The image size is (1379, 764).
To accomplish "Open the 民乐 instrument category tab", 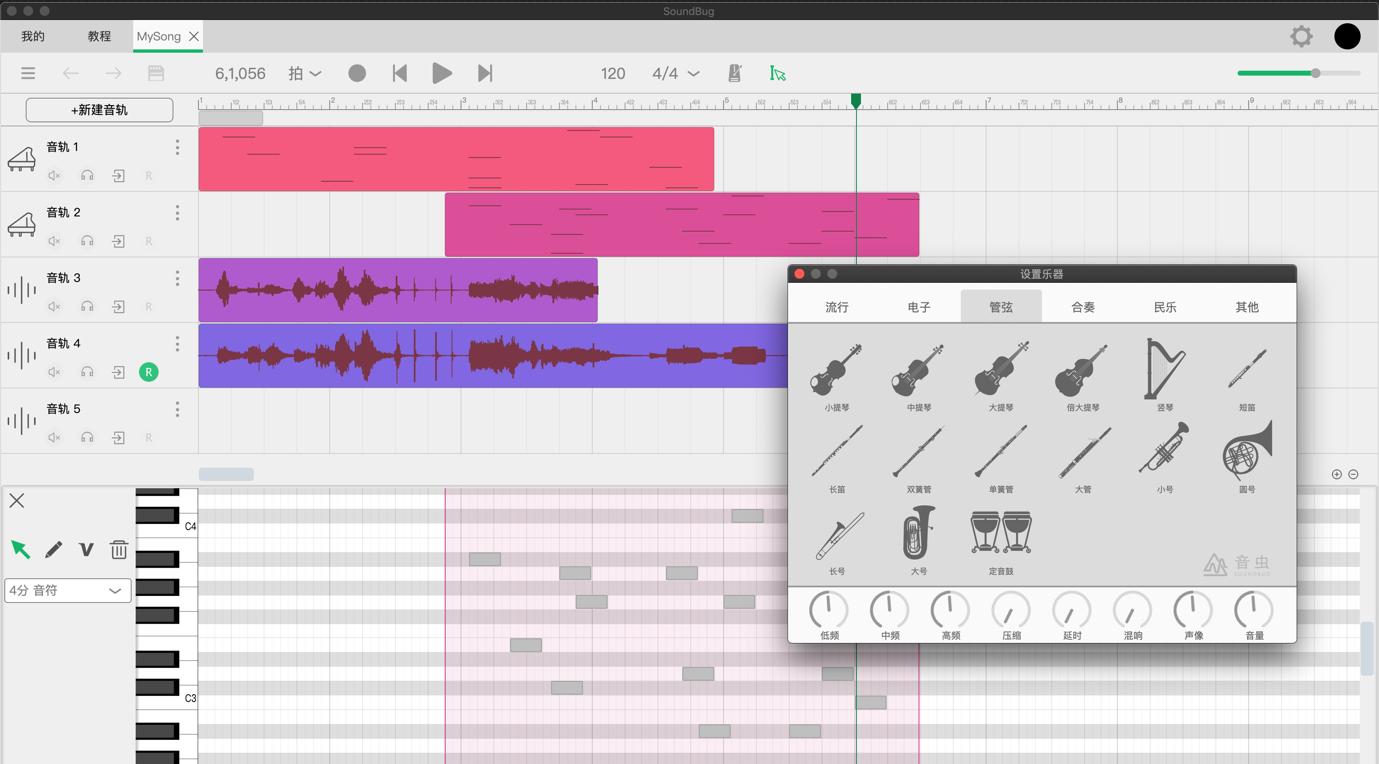I will (1165, 307).
